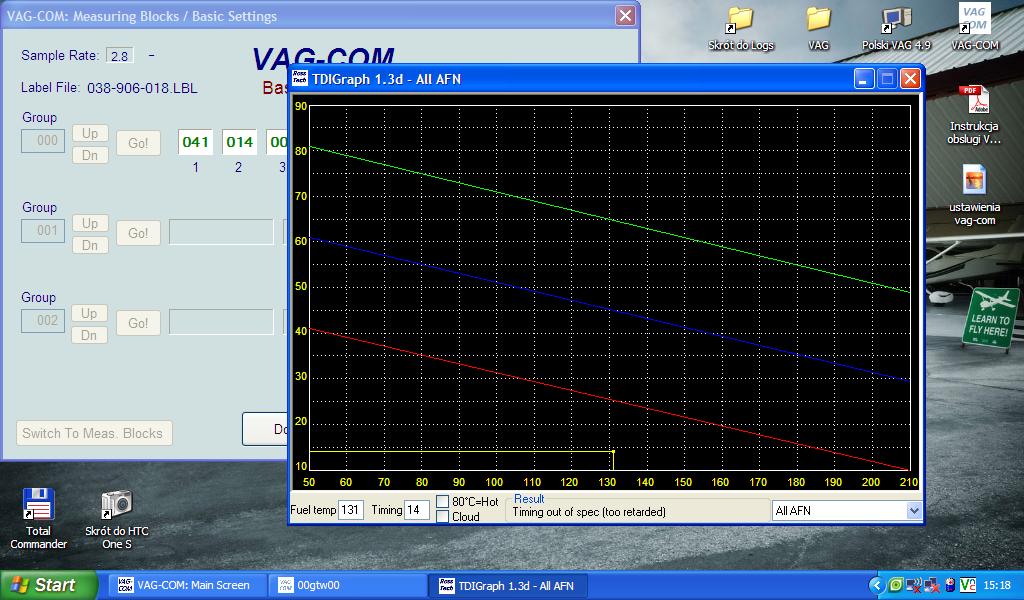Click Dn button for group 001
The image size is (1024, 600).
click(x=90, y=245)
